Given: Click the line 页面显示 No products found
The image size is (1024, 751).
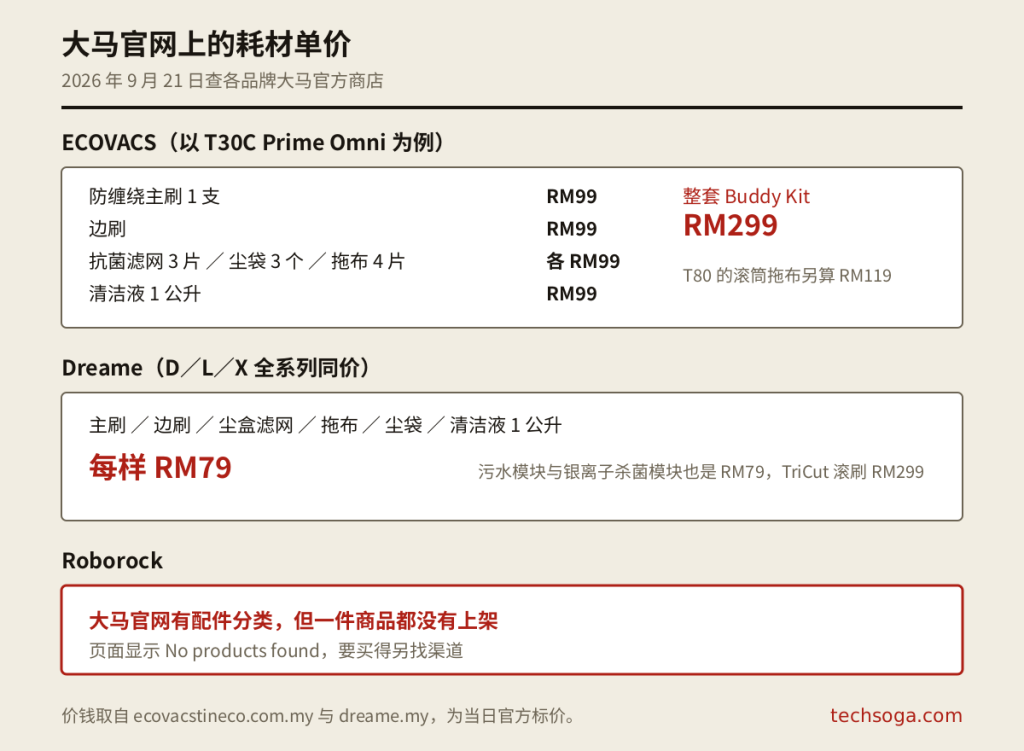Looking at the screenshot, I should coord(276,650).
